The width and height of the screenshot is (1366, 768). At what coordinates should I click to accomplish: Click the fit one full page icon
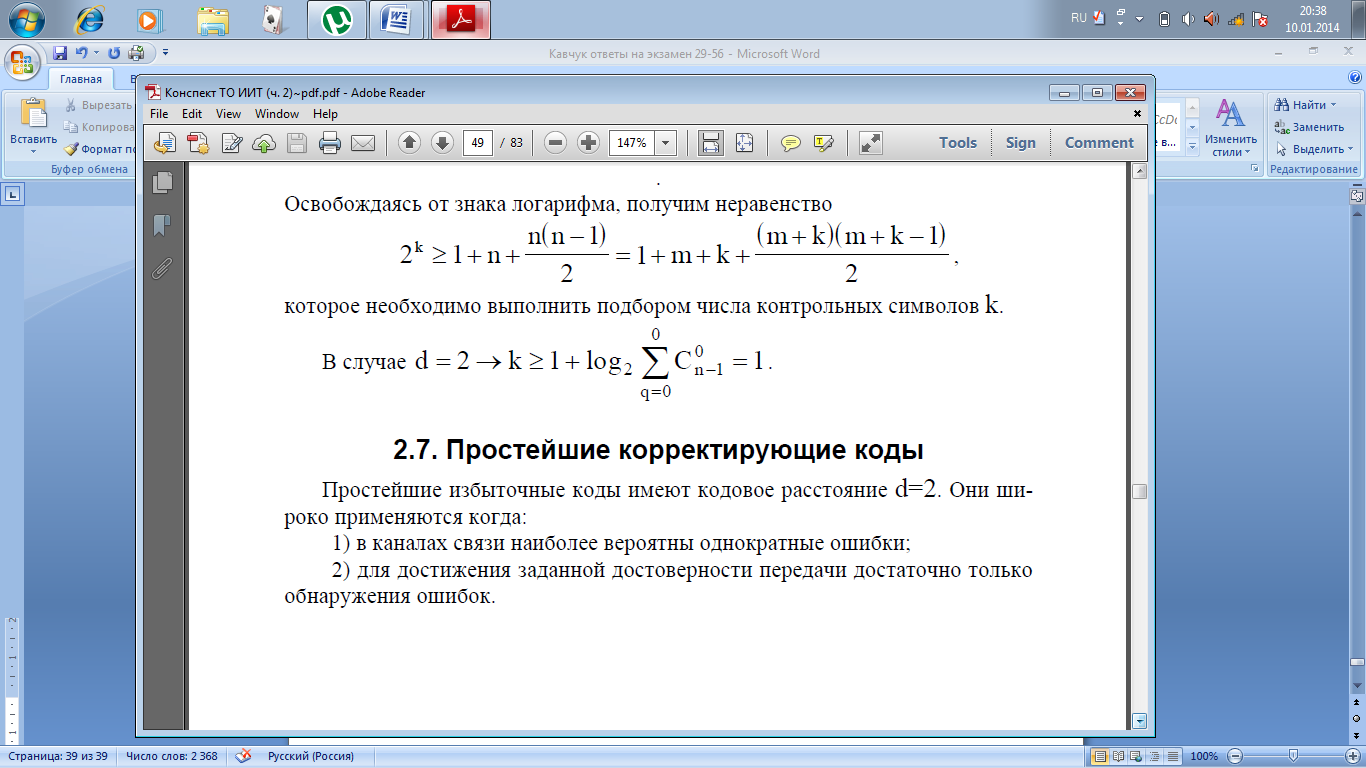[x=744, y=143]
